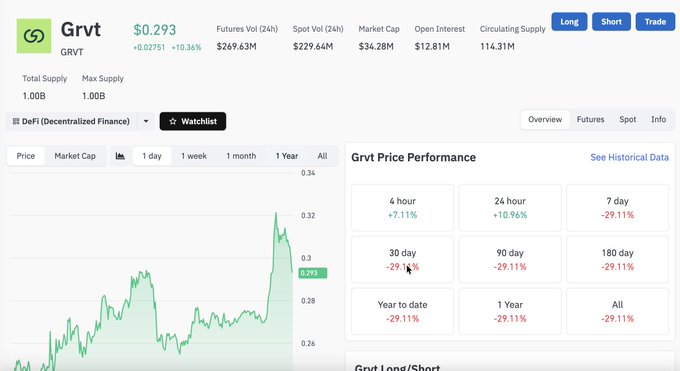Image resolution: width=680 pixels, height=371 pixels.
Task: Click the 4 hour performance card
Action: 402,207
